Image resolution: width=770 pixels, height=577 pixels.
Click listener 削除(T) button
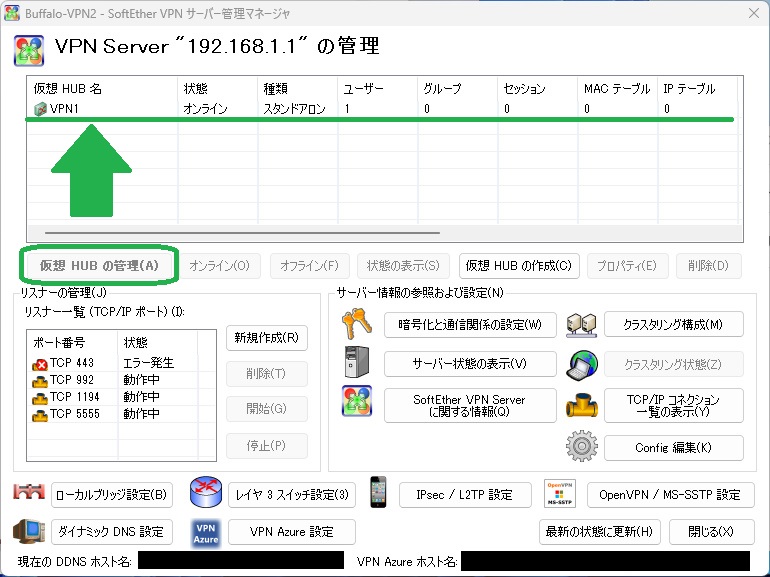coord(267,374)
